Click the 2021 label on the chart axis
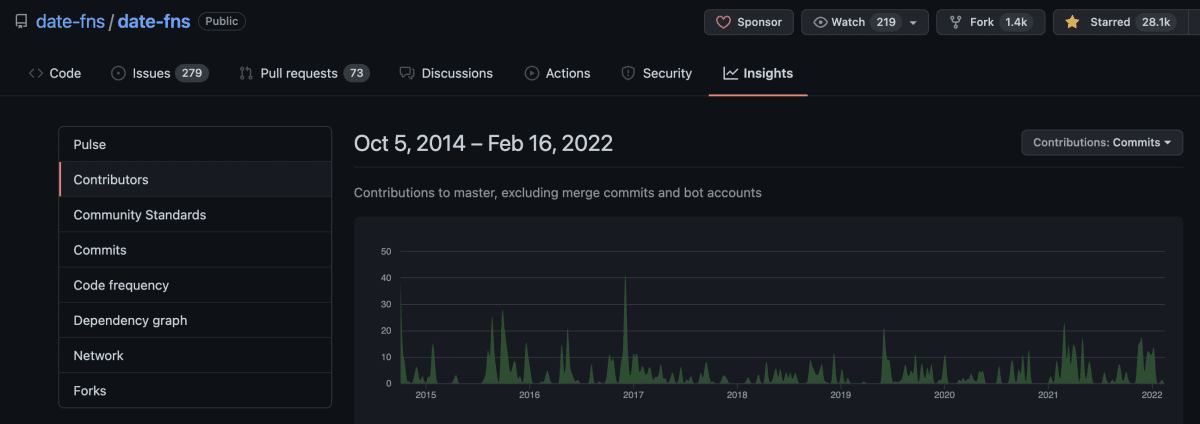 [1048, 395]
